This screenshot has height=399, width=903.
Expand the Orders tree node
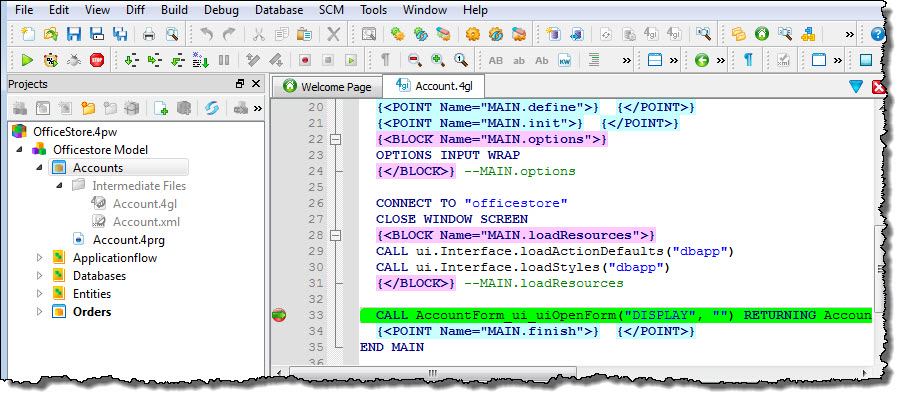40,312
